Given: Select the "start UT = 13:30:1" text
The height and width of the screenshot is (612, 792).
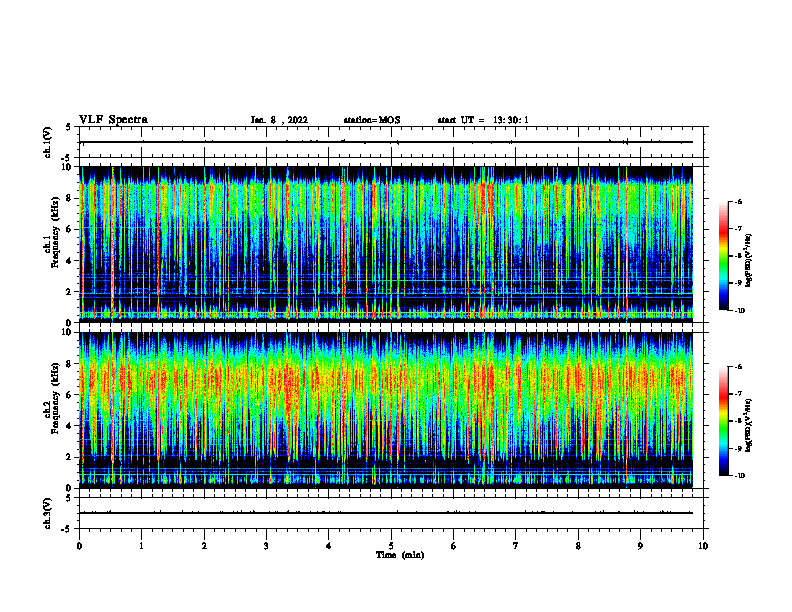Looking at the screenshot, I should point(483,120).
